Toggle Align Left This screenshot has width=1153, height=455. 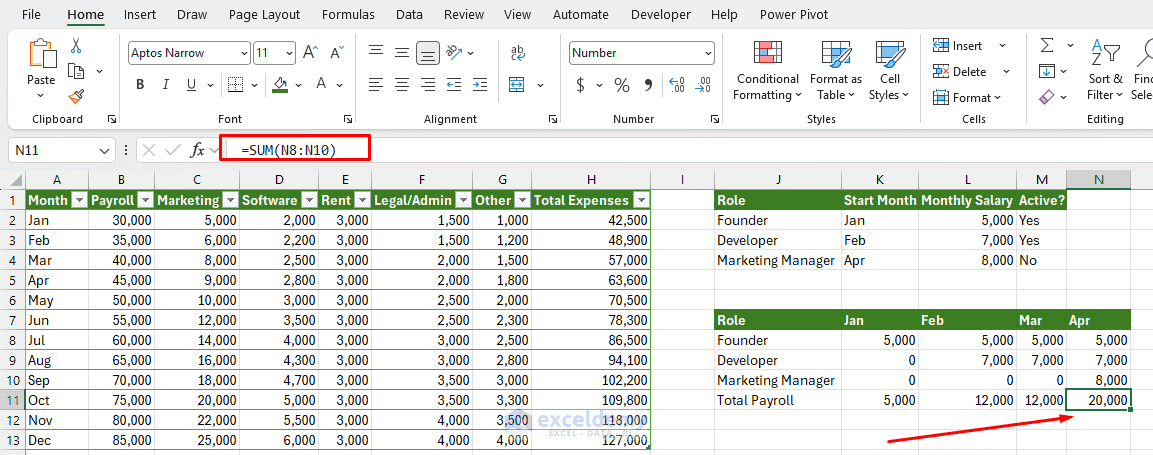pyautogui.click(x=376, y=85)
